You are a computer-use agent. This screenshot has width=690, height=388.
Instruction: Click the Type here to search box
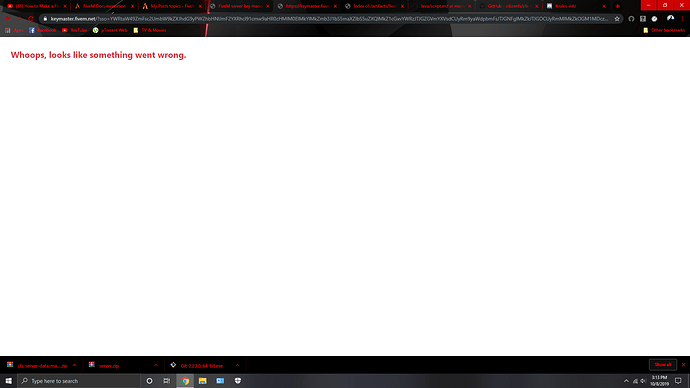coord(79,381)
